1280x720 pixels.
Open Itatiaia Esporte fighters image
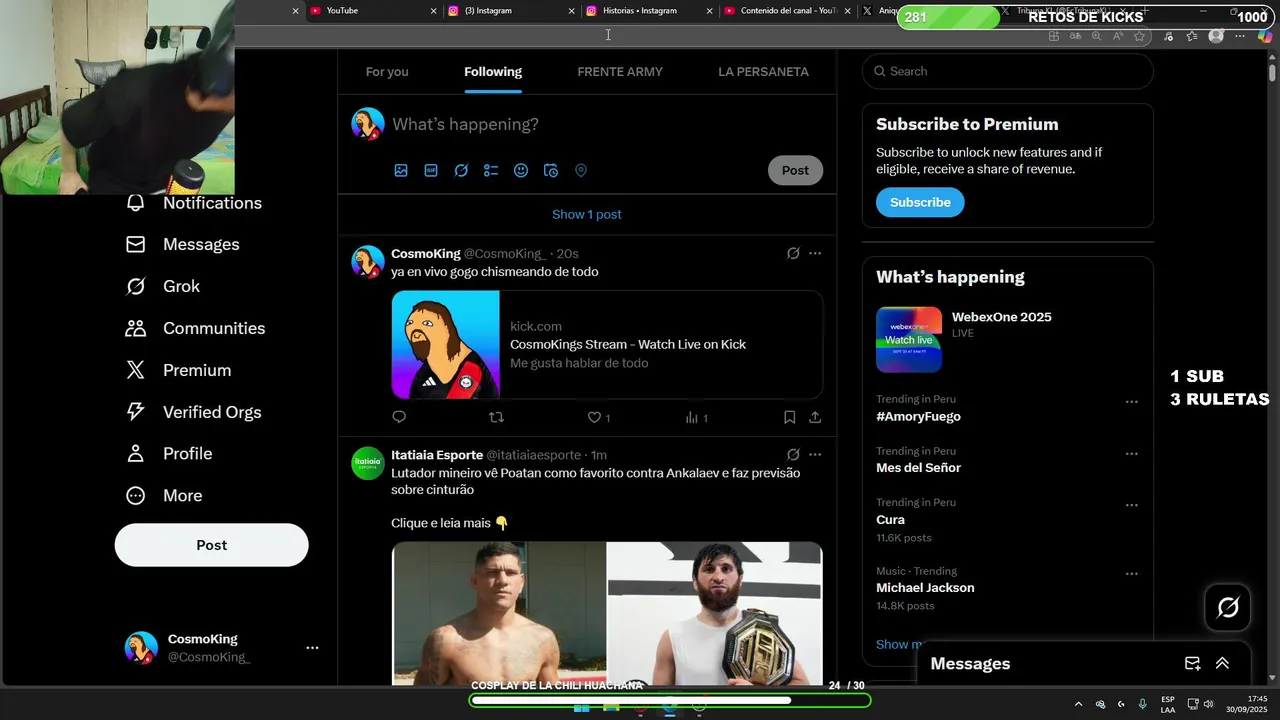(x=607, y=613)
